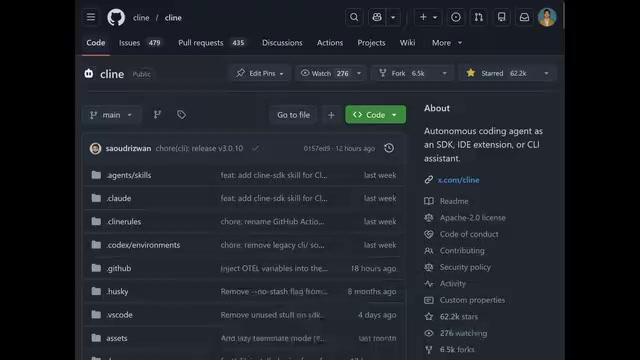Viewport: 640px width, 360px height.
Task: Switch to the Pull requests tab
Action: 212,42
